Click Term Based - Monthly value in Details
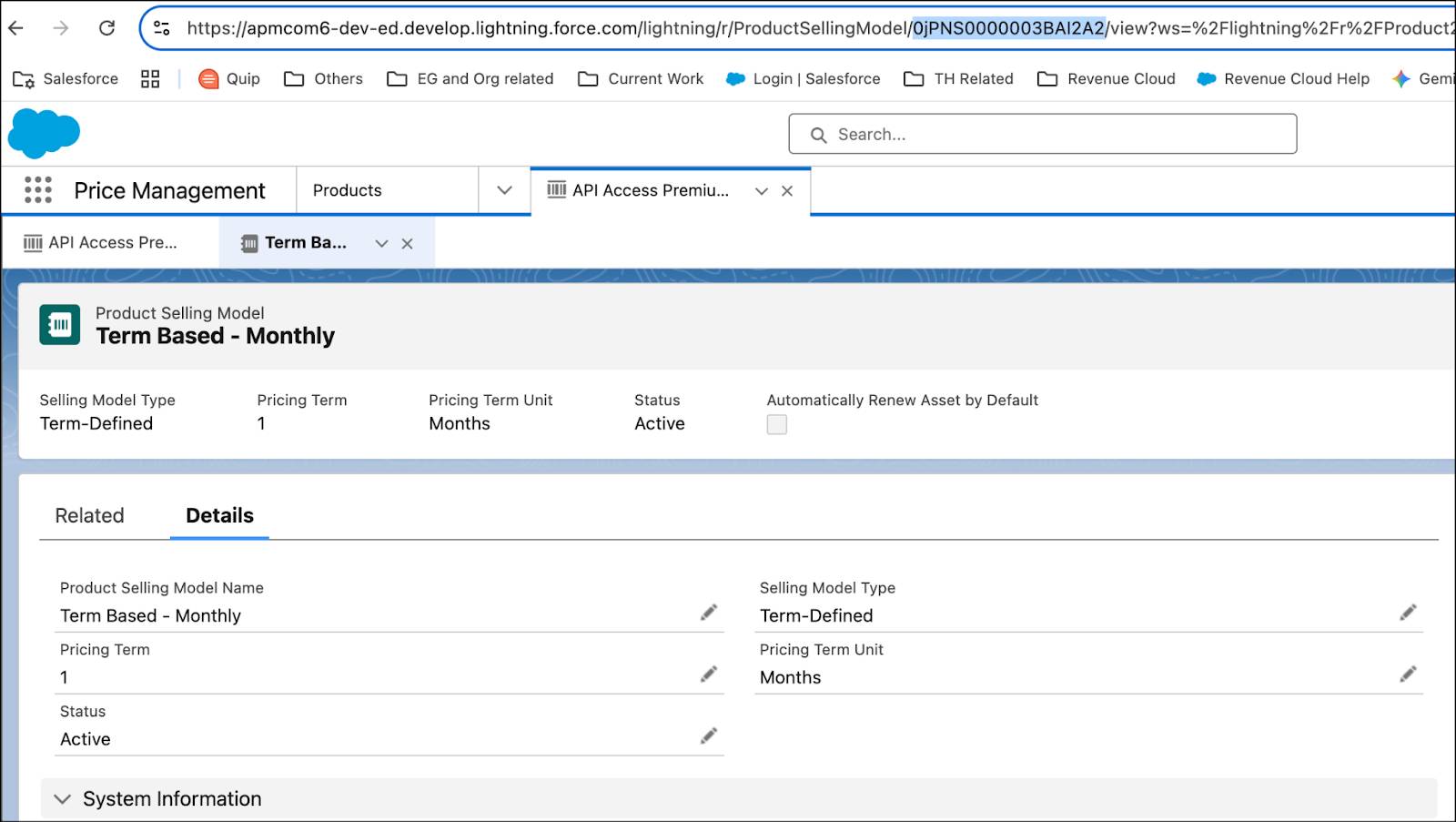 (150, 615)
